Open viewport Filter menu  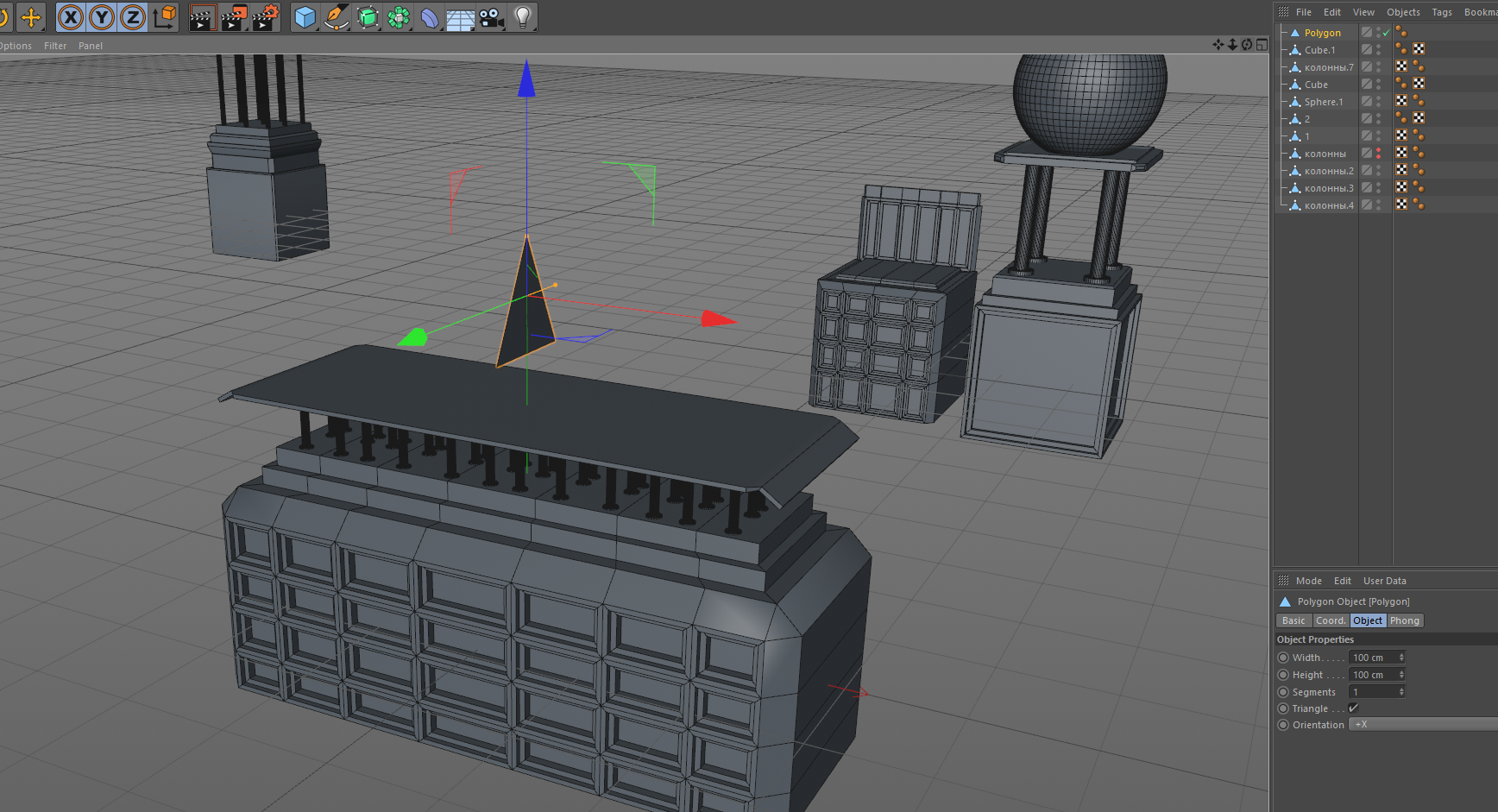(55, 46)
